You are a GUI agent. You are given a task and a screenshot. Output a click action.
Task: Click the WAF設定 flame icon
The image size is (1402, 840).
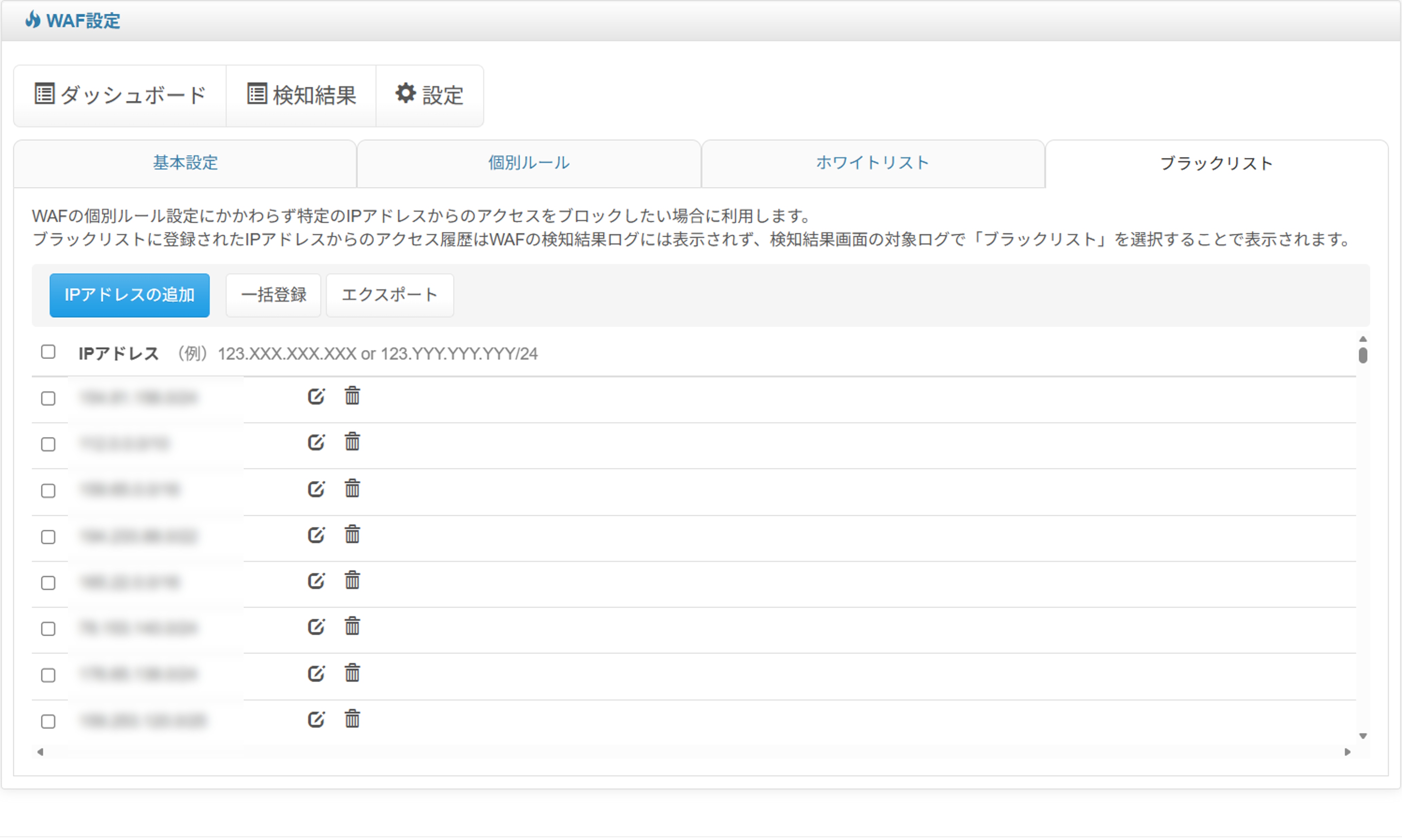point(33,19)
